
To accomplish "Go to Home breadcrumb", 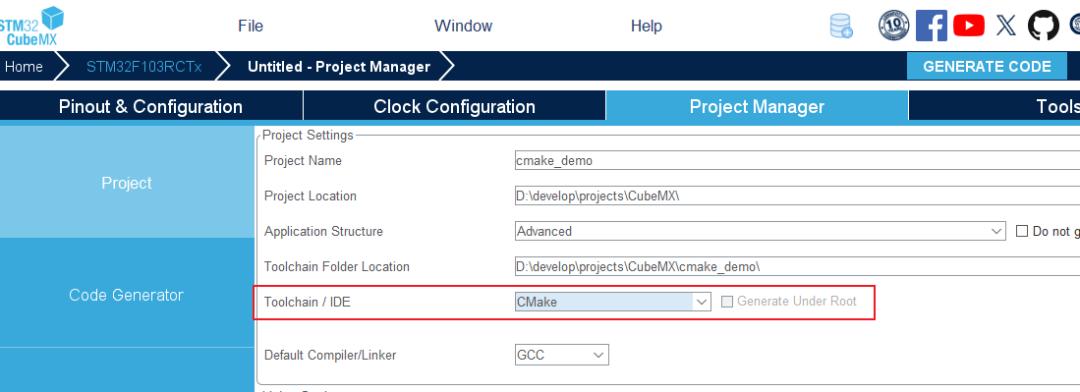I will click(24, 67).
